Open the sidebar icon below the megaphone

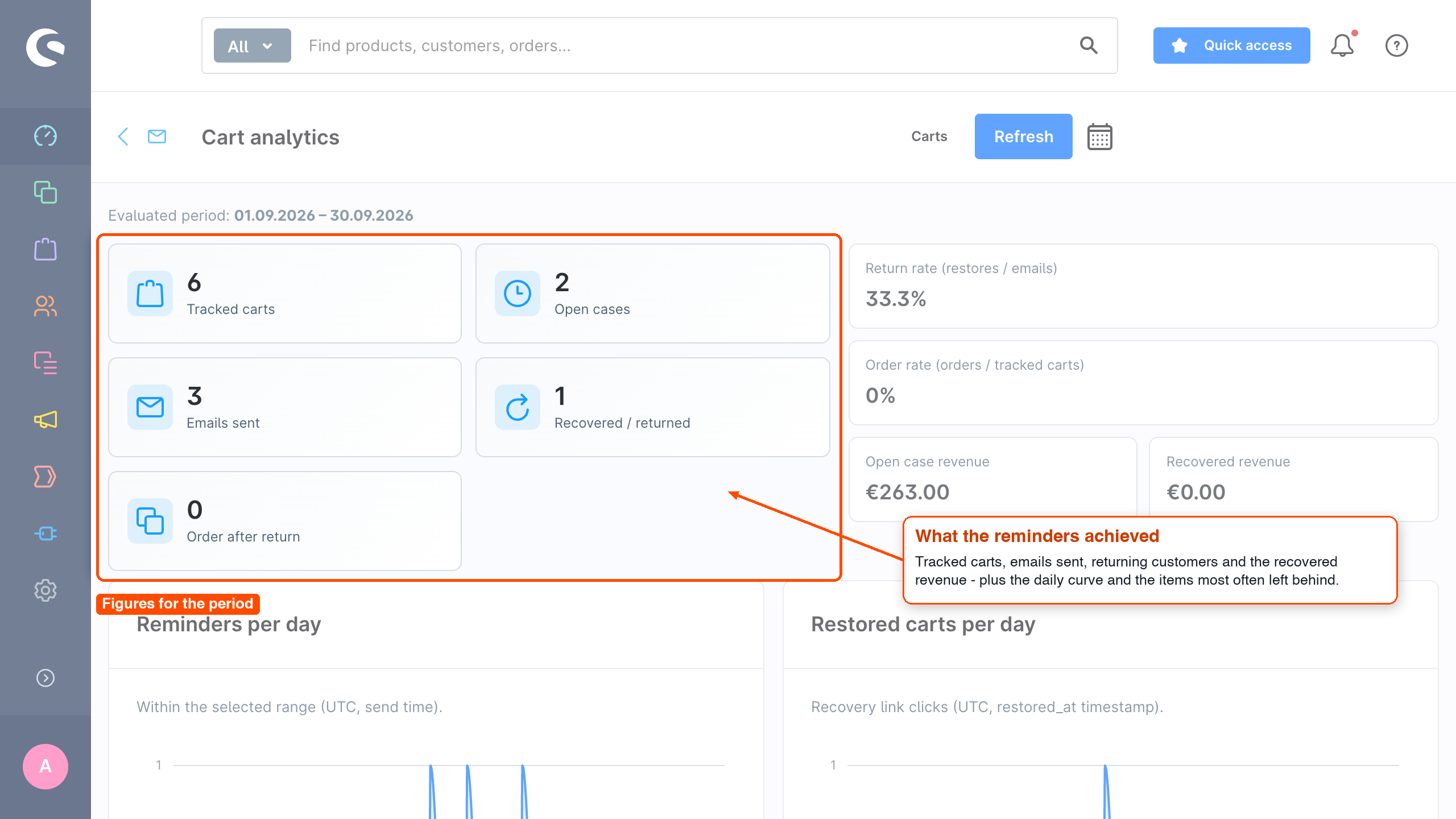pos(45,477)
